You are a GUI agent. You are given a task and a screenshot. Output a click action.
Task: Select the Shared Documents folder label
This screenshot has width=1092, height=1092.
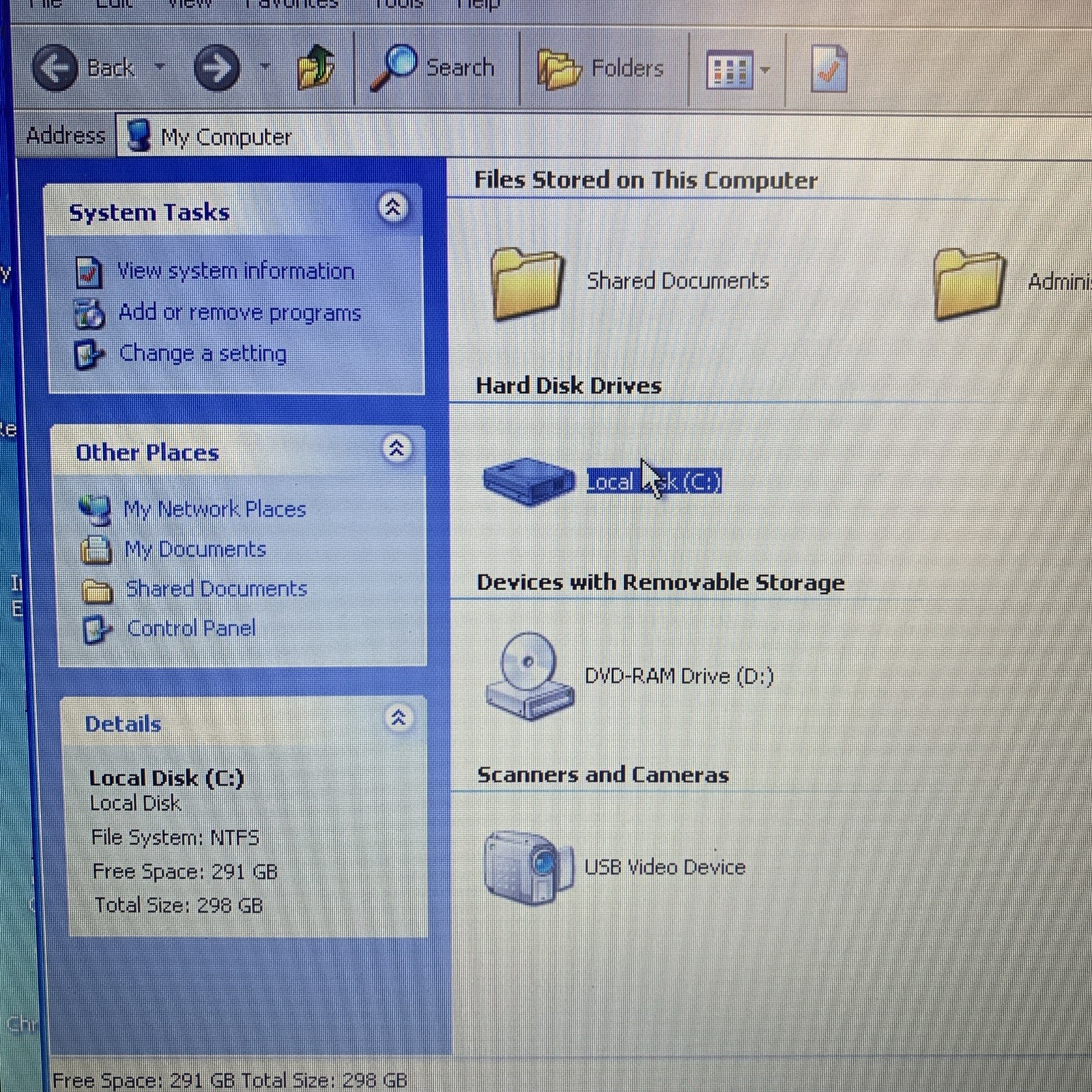pos(678,281)
